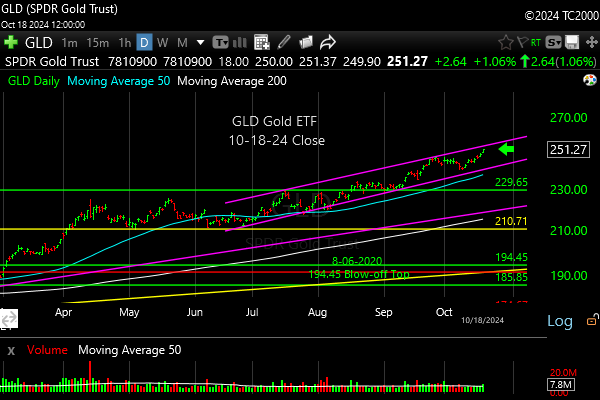
Task: Click the red Volume indicator label
Action: [47, 350]
